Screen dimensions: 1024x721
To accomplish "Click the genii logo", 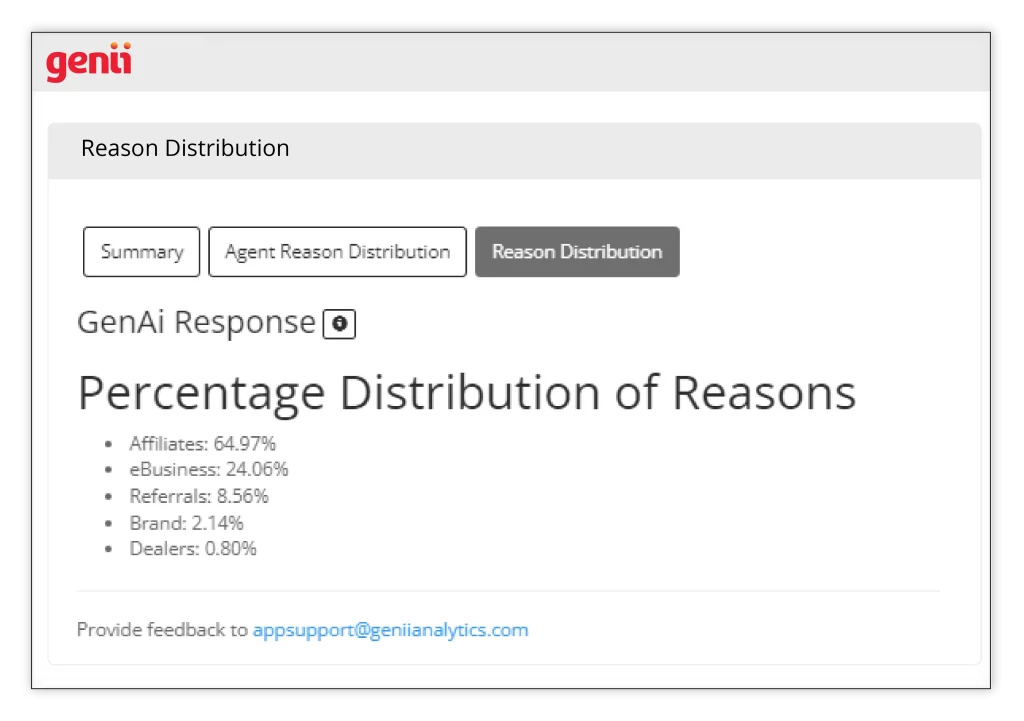I will pos(89,64).
